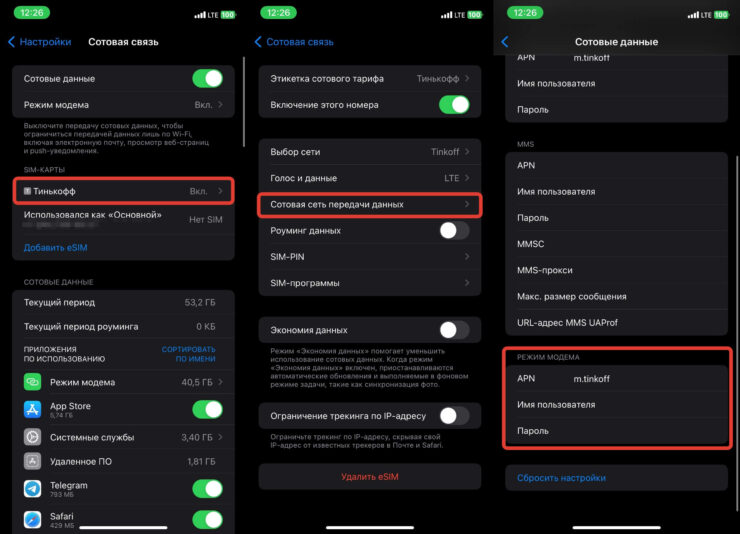Viewport: 740px width, 534px height.
Task: Tap the Системные службы gear icon
Action: (x=32, y=437)
